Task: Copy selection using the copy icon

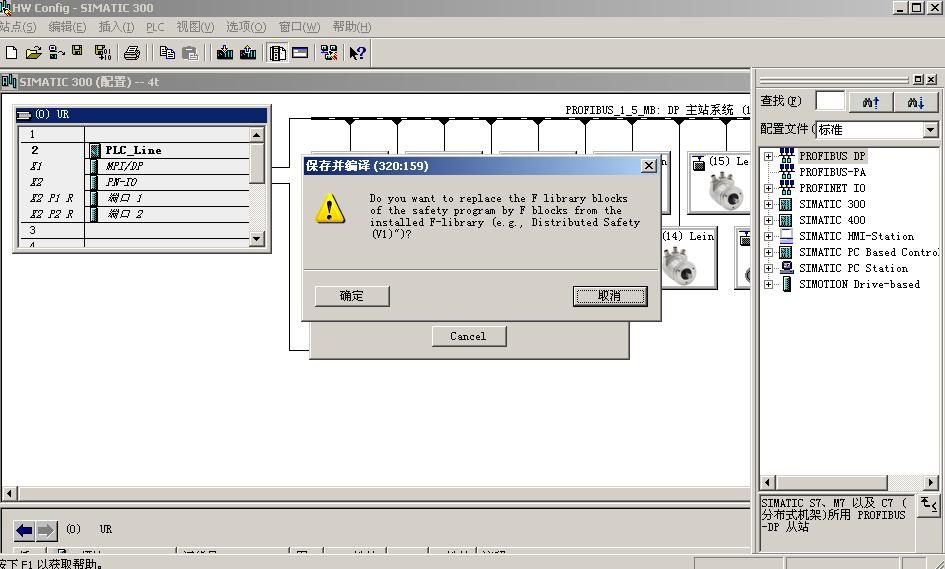Action: point(167,53)
